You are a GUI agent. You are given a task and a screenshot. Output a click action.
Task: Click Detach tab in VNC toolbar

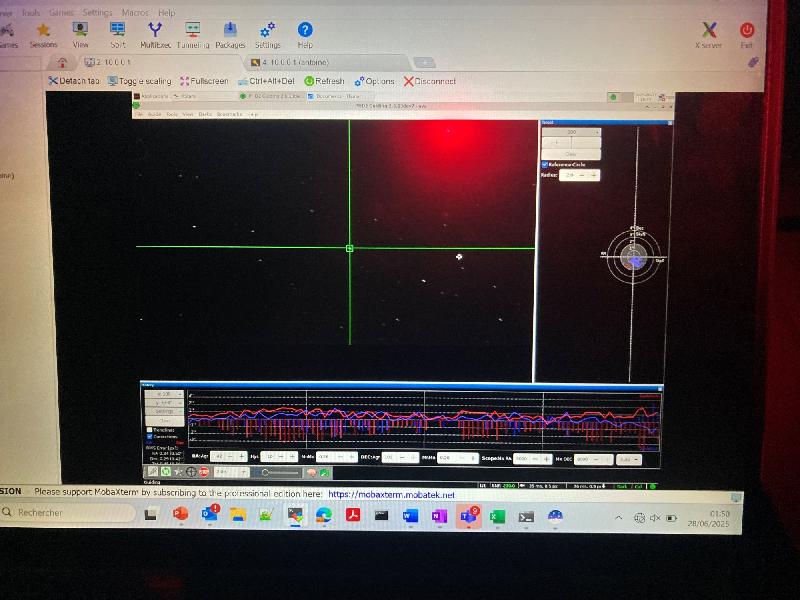73,81
